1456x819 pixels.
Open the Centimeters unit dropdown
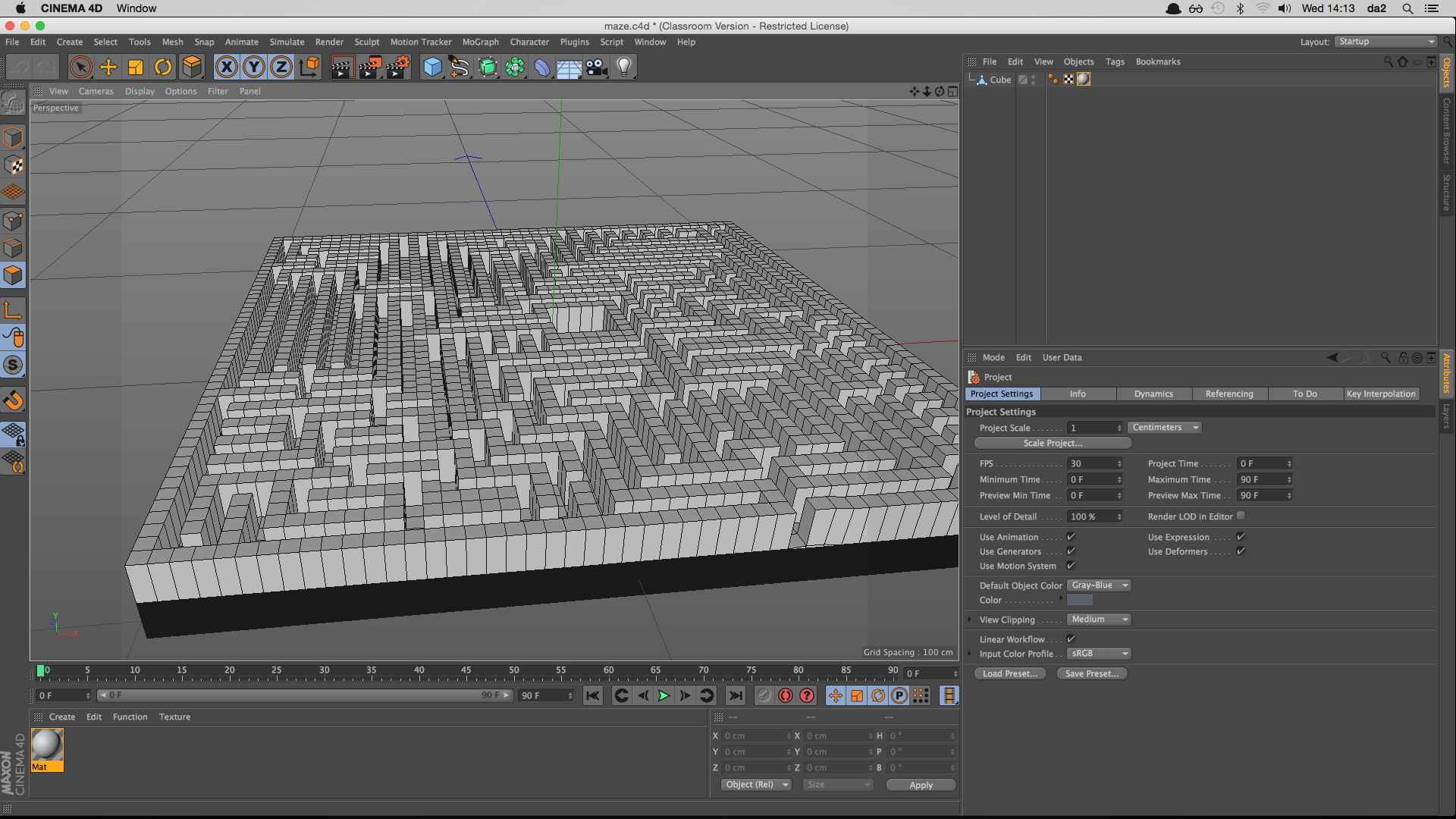[x=1164, y=428]
